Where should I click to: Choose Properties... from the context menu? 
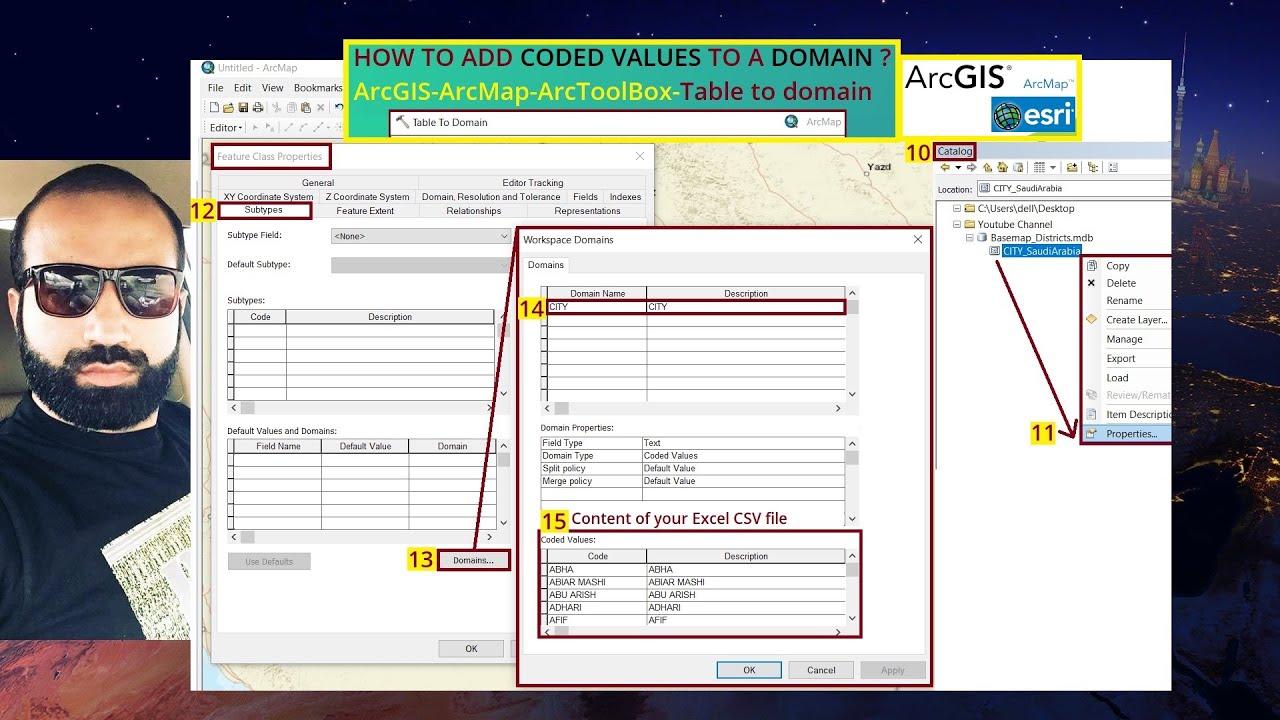coord(1132,434)
